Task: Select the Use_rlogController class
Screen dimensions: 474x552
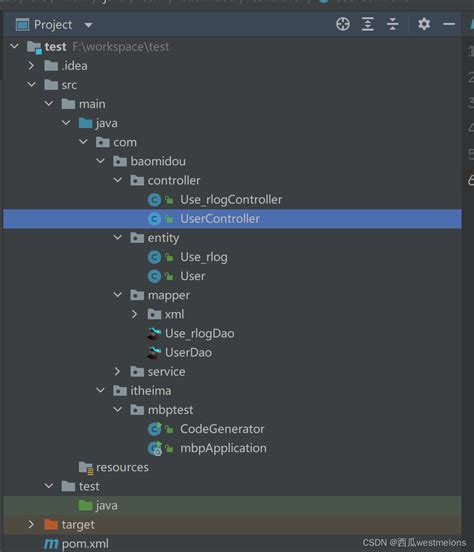Action: point(231,200)
